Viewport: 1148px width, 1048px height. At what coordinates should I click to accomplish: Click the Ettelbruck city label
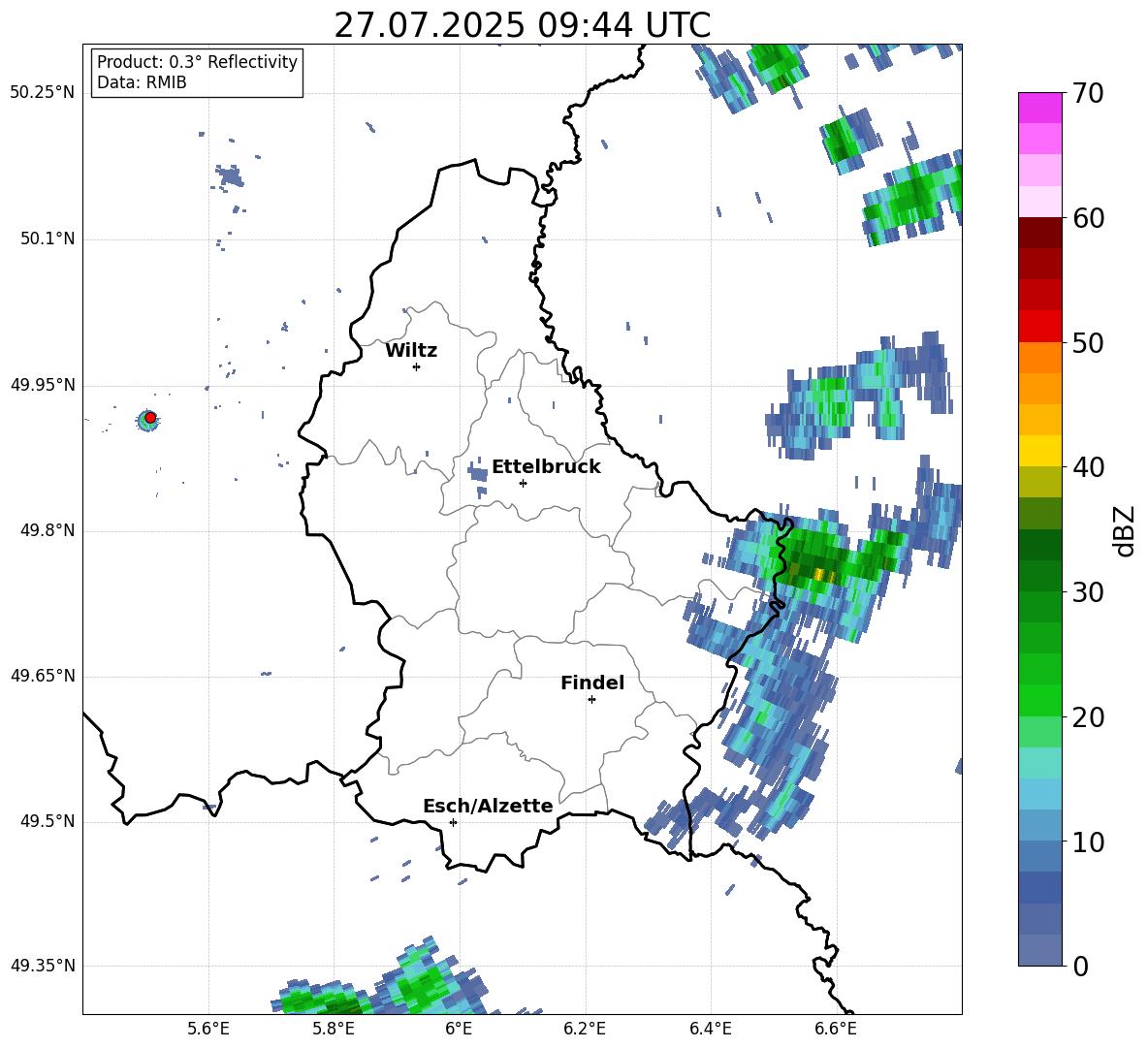(x=546, y=467)
